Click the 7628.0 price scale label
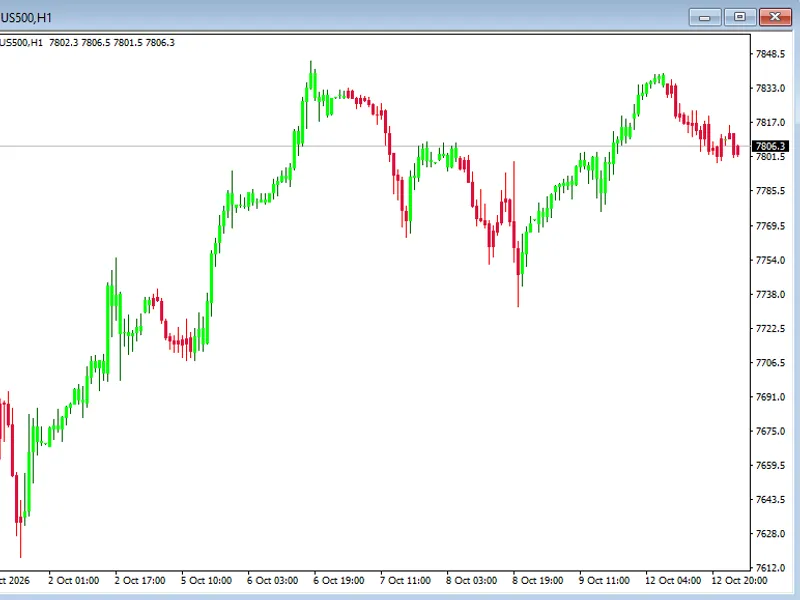Image resolution: width=800 pixels, height=600 pixels. pos(770,534)
